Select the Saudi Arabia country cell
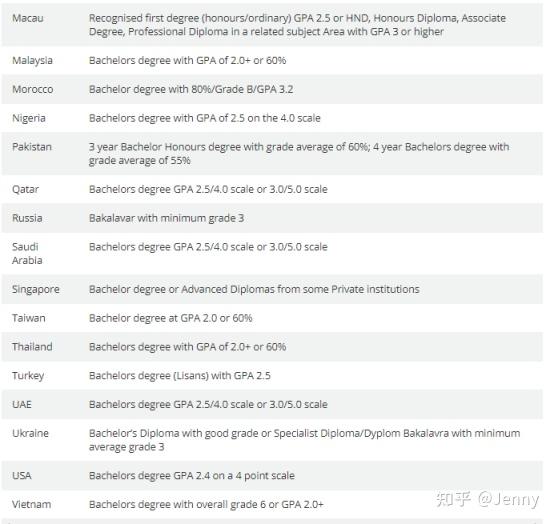554x524 pixels. click(27, 253)
